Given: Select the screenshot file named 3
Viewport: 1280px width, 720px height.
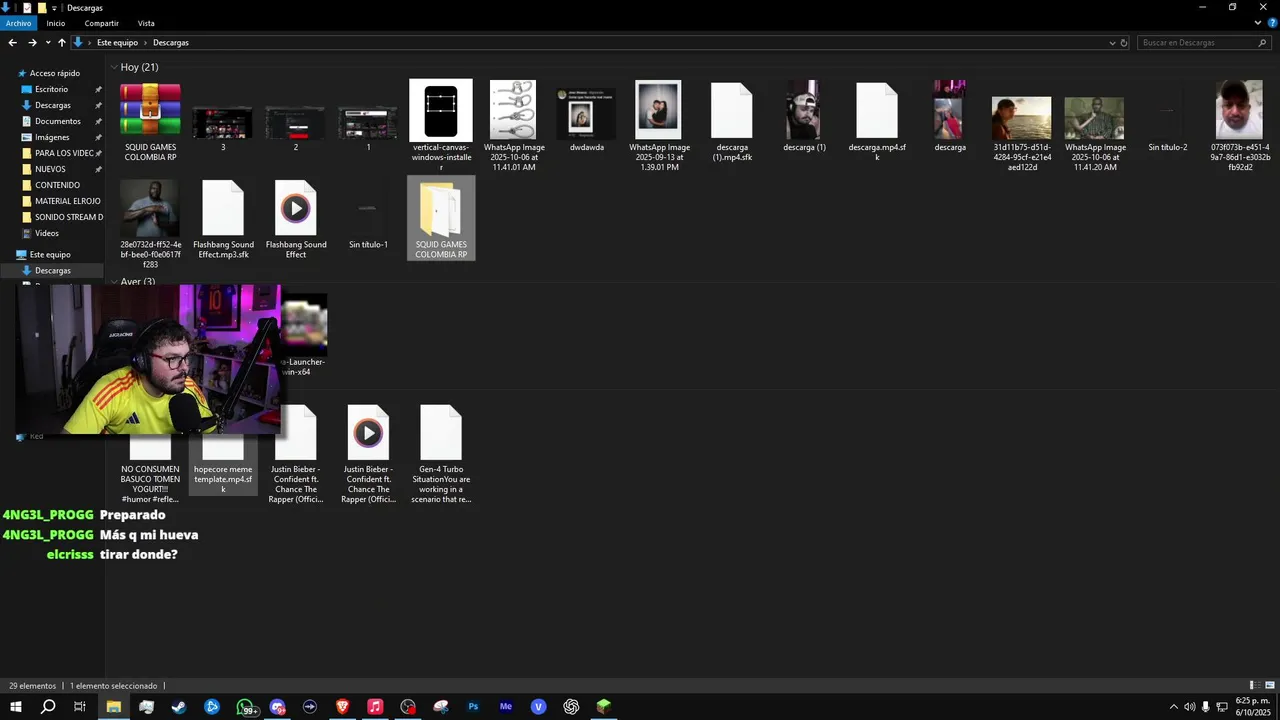Looking at the screenshot, I should pos(223,128).
